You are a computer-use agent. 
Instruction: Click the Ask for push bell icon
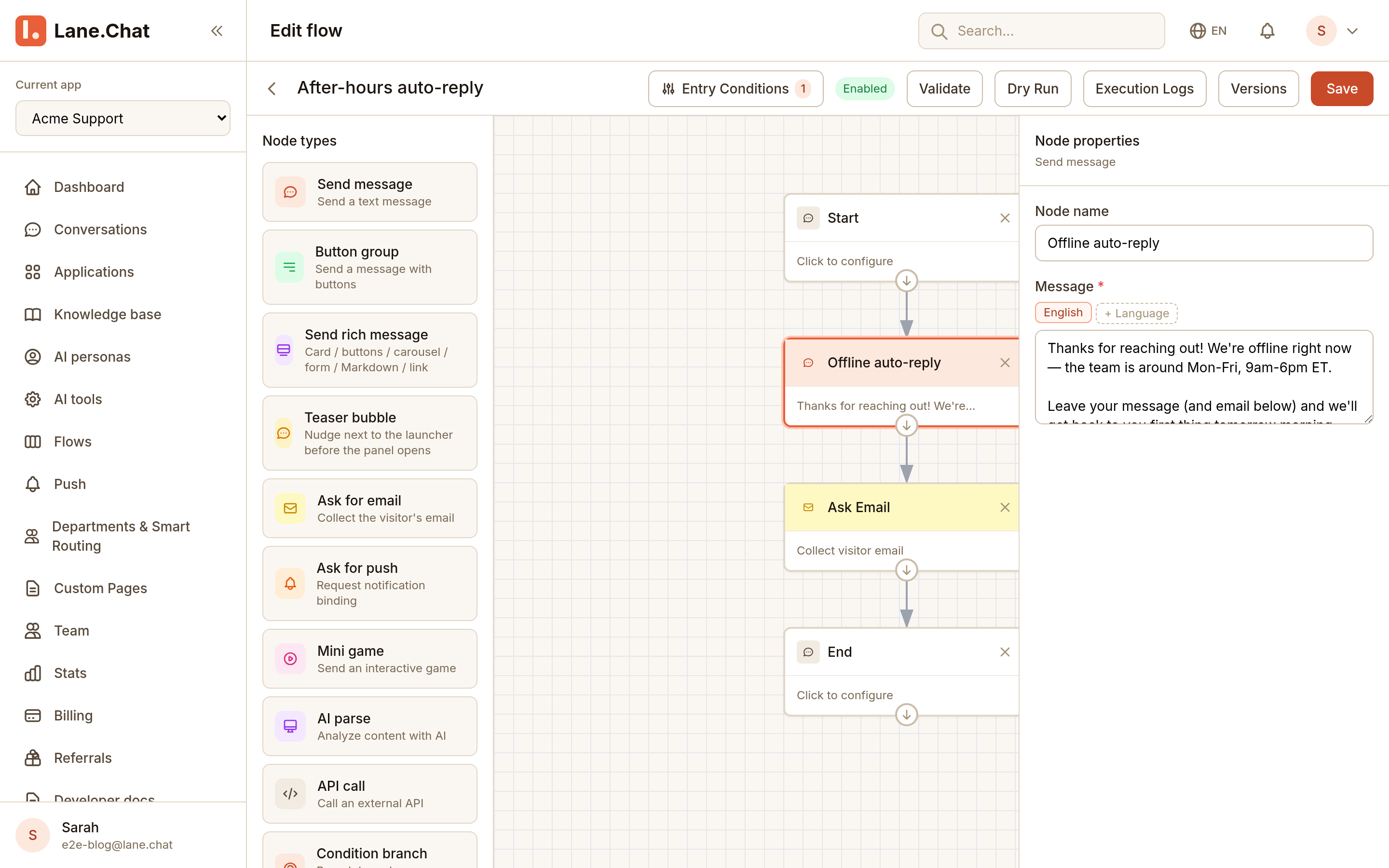290,584
